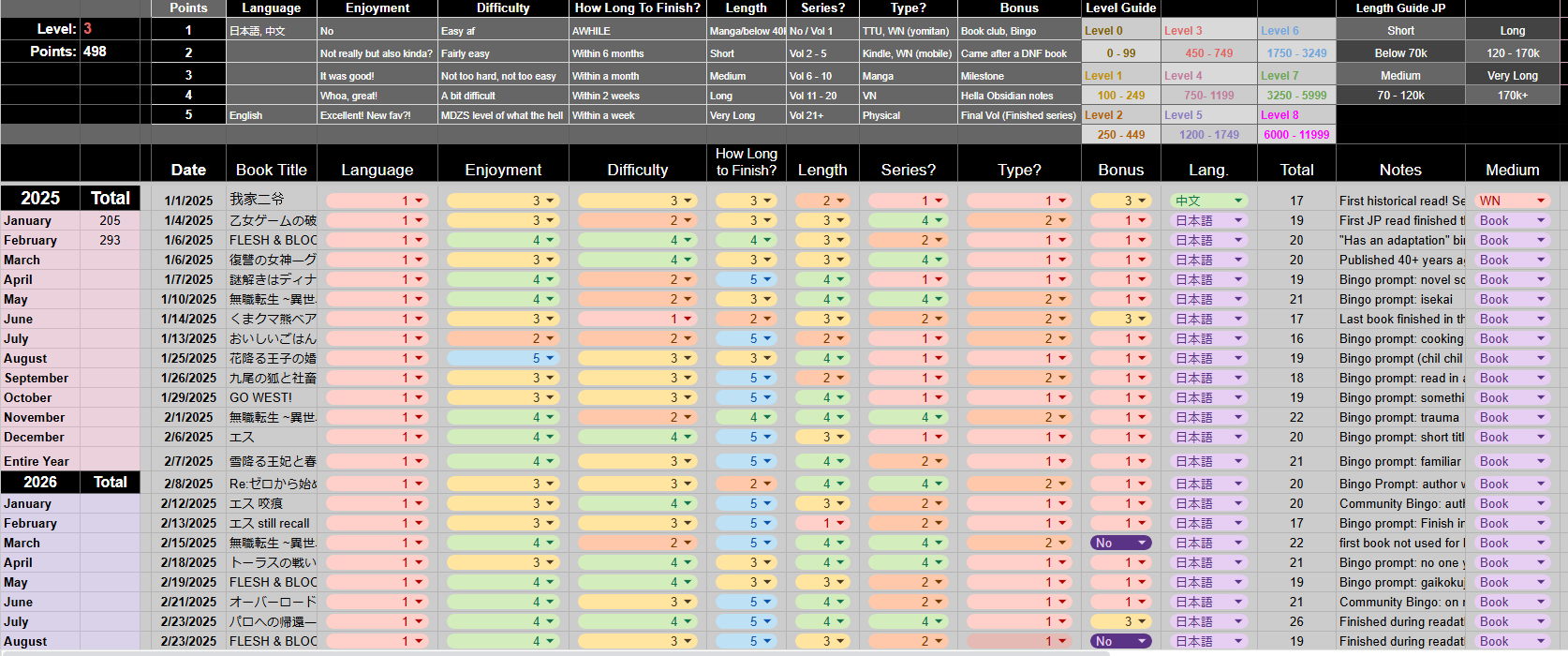Screen dimensions: 1568x656
Task: Select the 'Final Vol (Finished series)' cell
Action: point(1019,115)
